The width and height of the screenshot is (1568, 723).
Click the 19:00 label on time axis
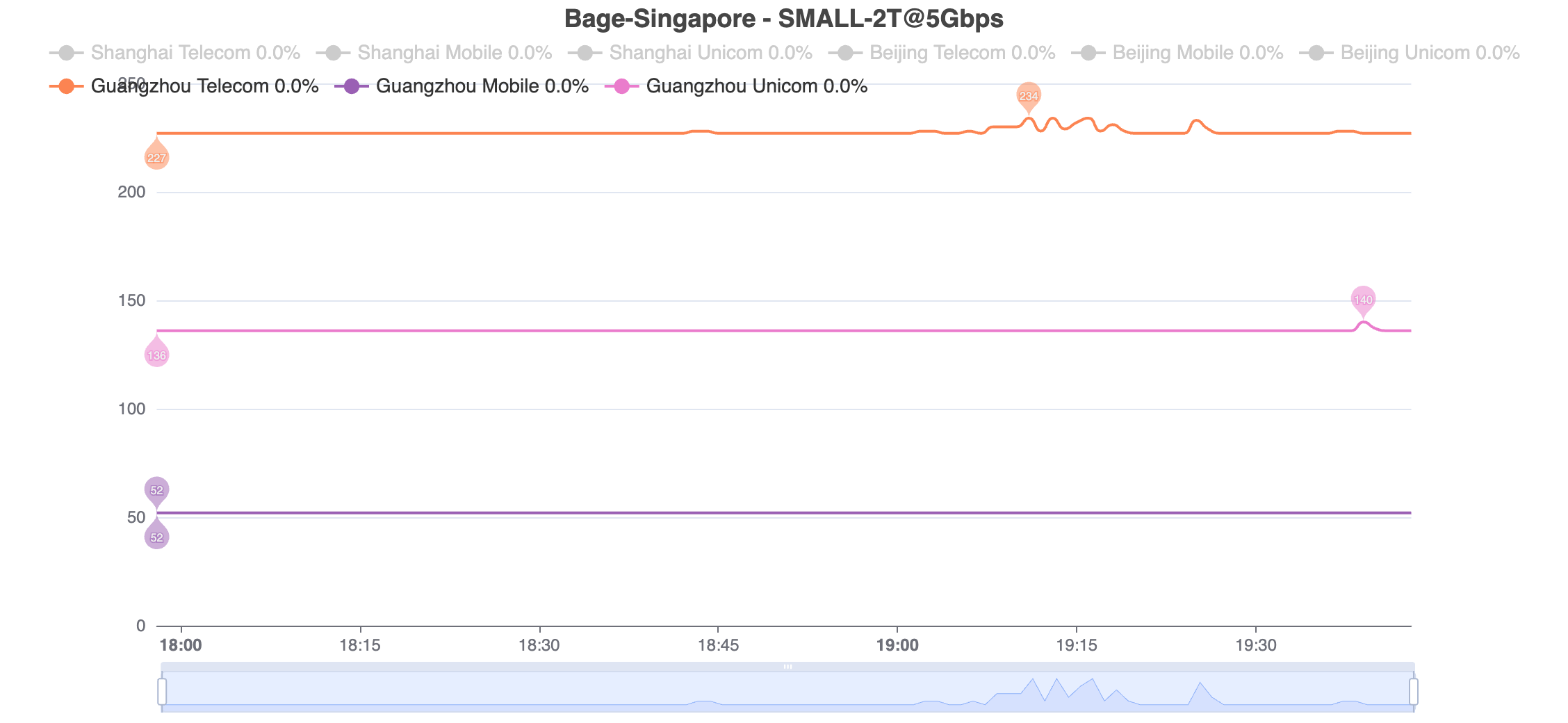897,645
